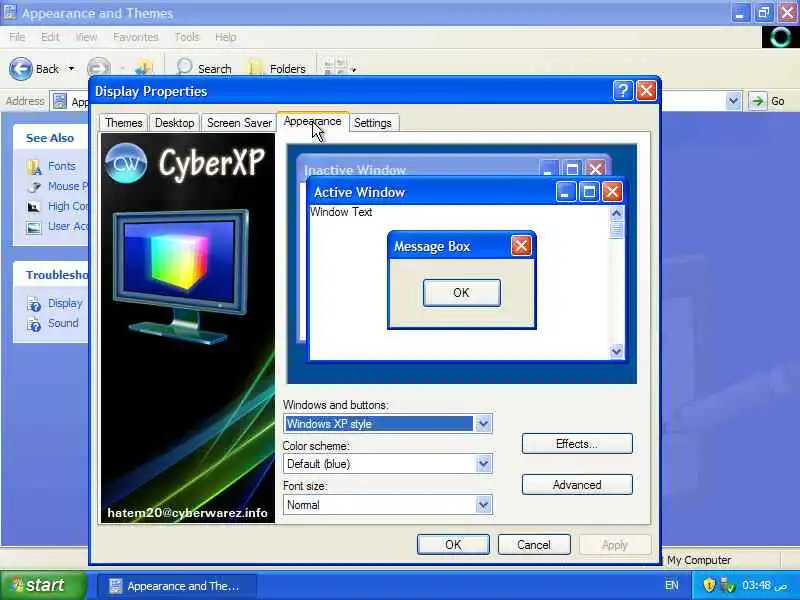Click the Window Text area in preview
800x600 pixels.
click(341, 212)
